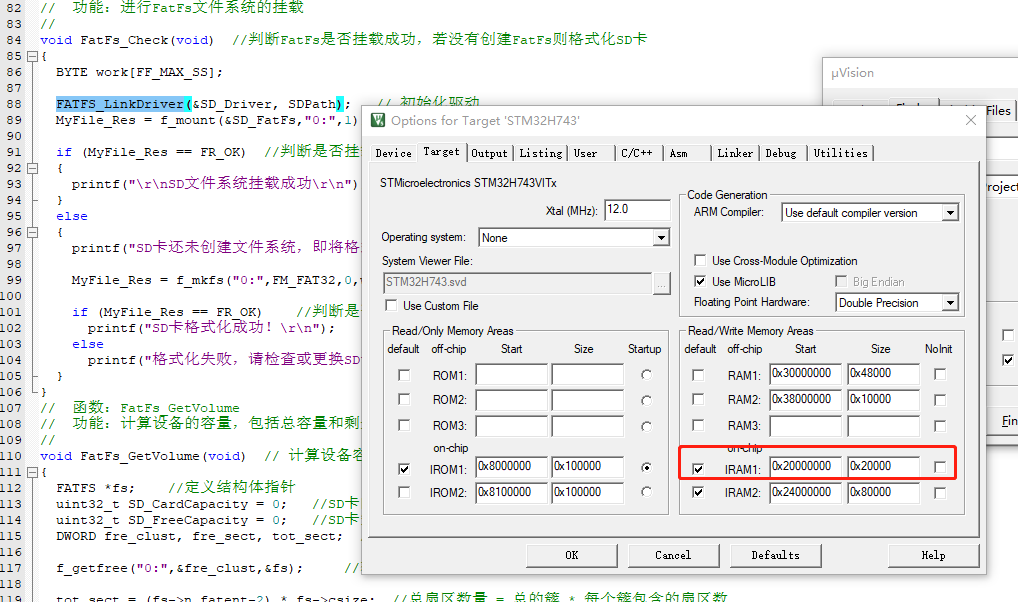The height and width of the screenshot is (602, 1018).
Task: Edit the IRAM2 Size field 0x80000
Action: (884, 492)
